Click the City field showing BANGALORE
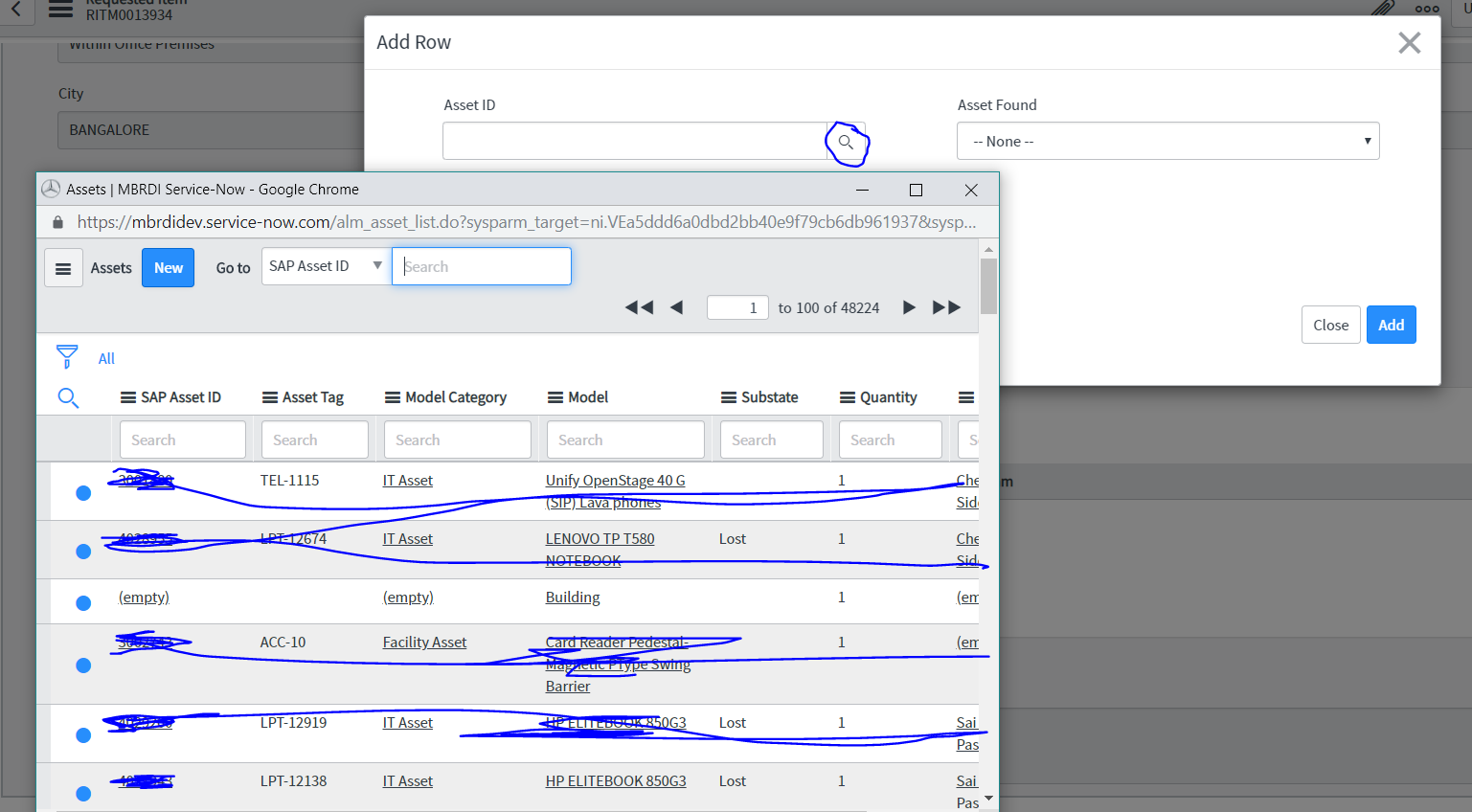 [x=211, y=130]
